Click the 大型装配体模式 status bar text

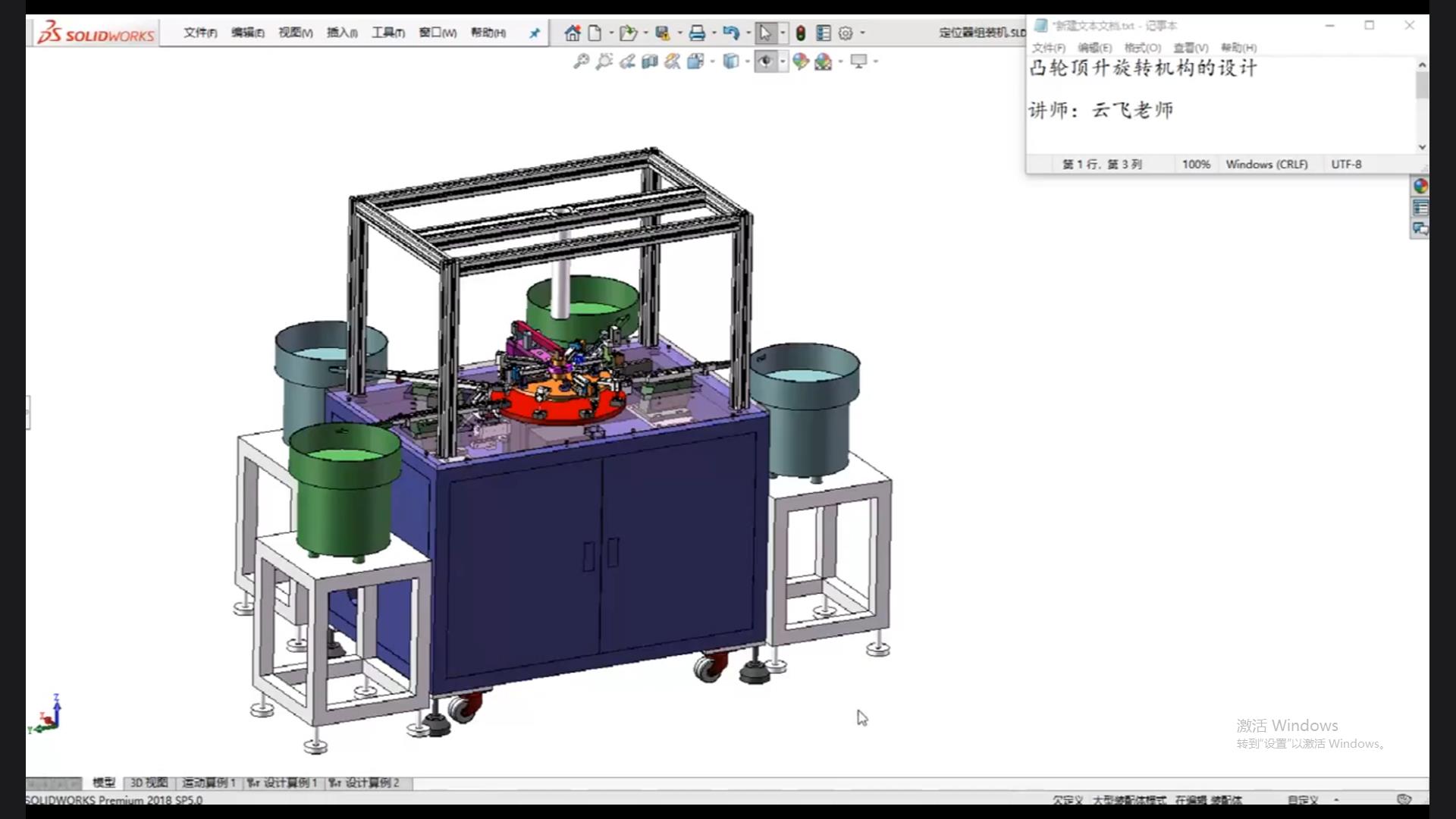point(1129,799)
